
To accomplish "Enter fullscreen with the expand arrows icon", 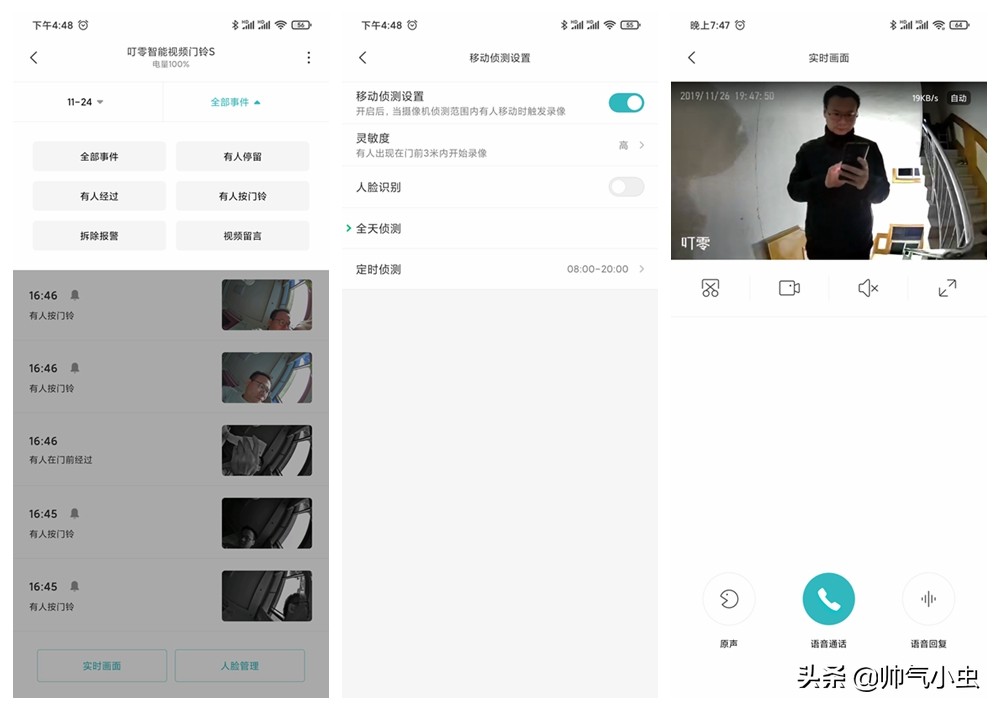I will tap(947, 288).
